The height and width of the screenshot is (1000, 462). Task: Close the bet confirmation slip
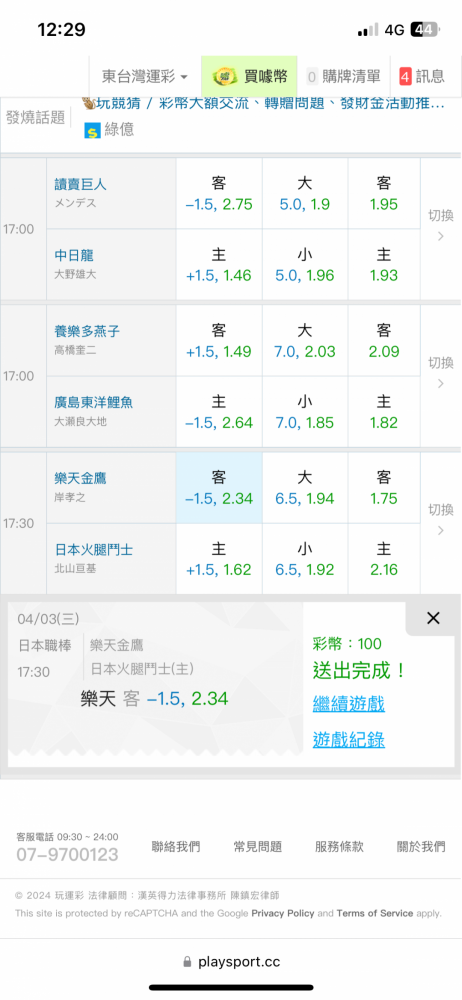[433, 617]
